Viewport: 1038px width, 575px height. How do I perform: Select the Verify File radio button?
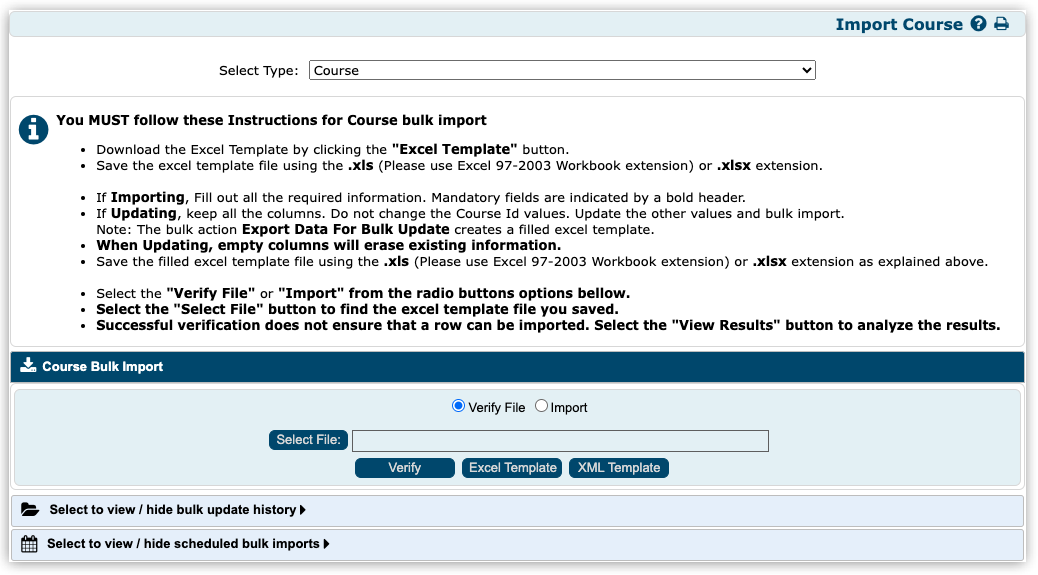[459, 406]
